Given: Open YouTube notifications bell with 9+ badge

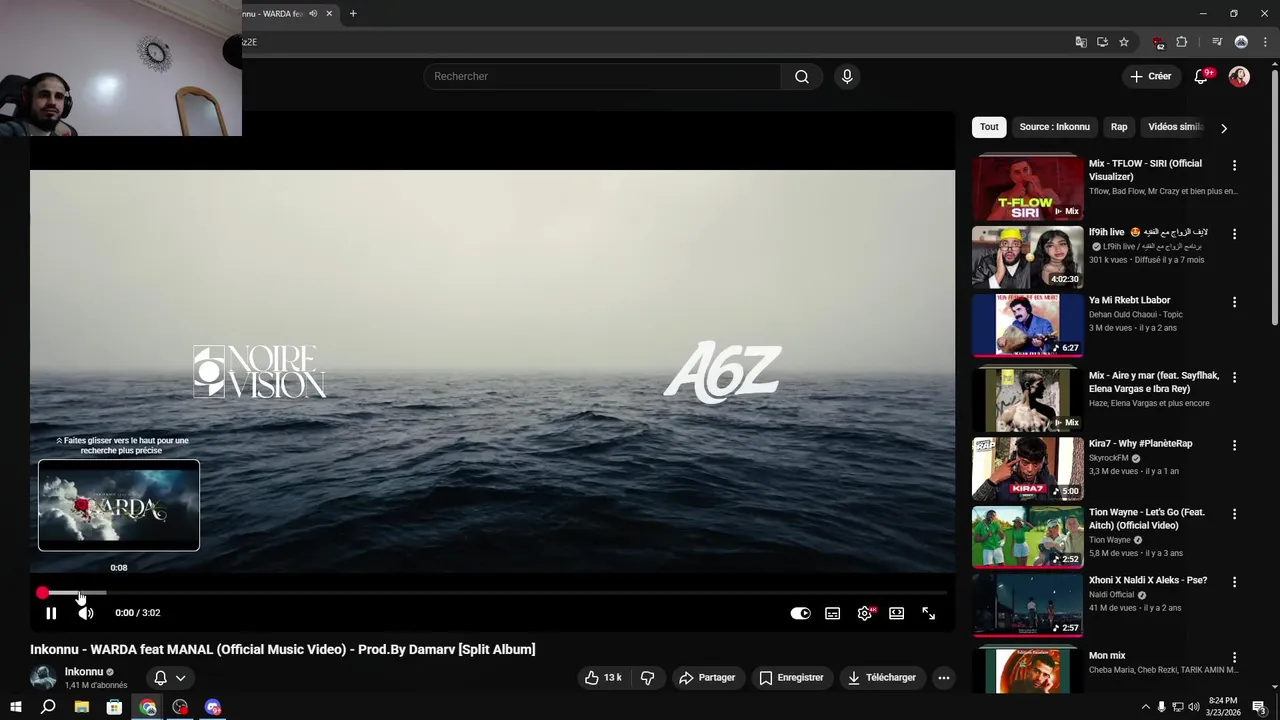Looking at the screenshot, I should tap(1202, 76).
